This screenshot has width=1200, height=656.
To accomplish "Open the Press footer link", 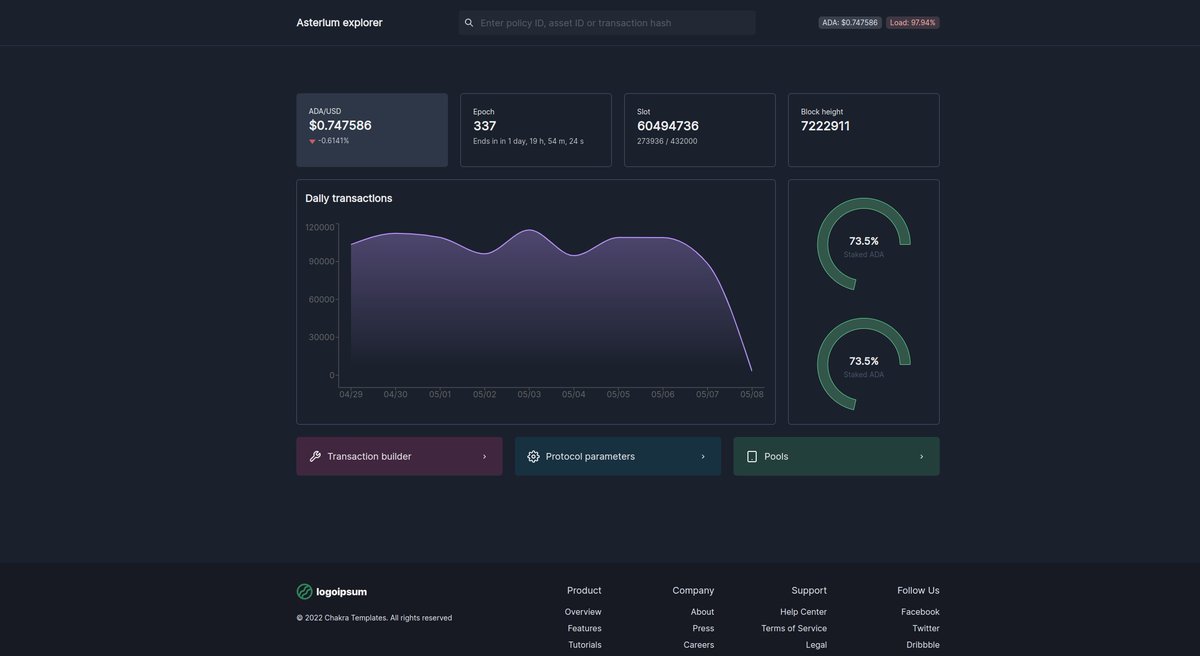I will pyautogui.click(x=703, y=629).
